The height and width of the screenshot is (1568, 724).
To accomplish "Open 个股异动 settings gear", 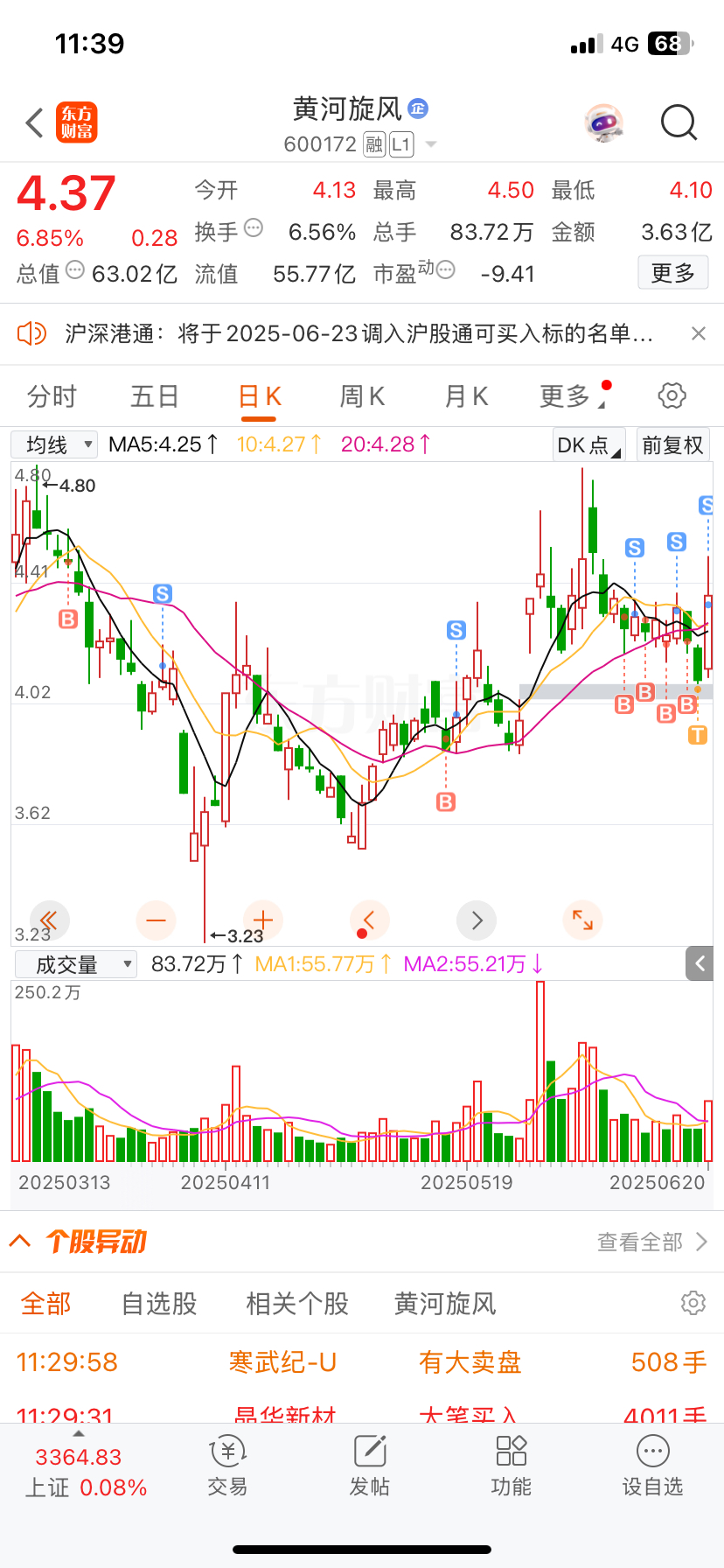I will coord(693,1303).
